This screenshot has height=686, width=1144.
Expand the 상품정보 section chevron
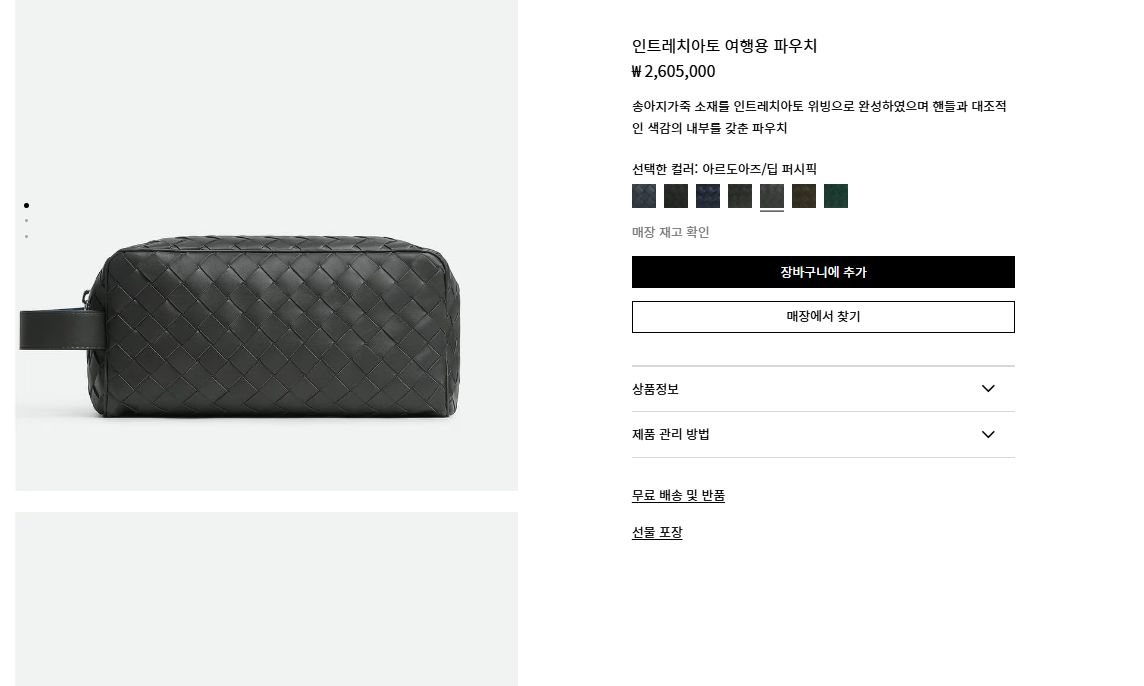(x=988, y=389)
